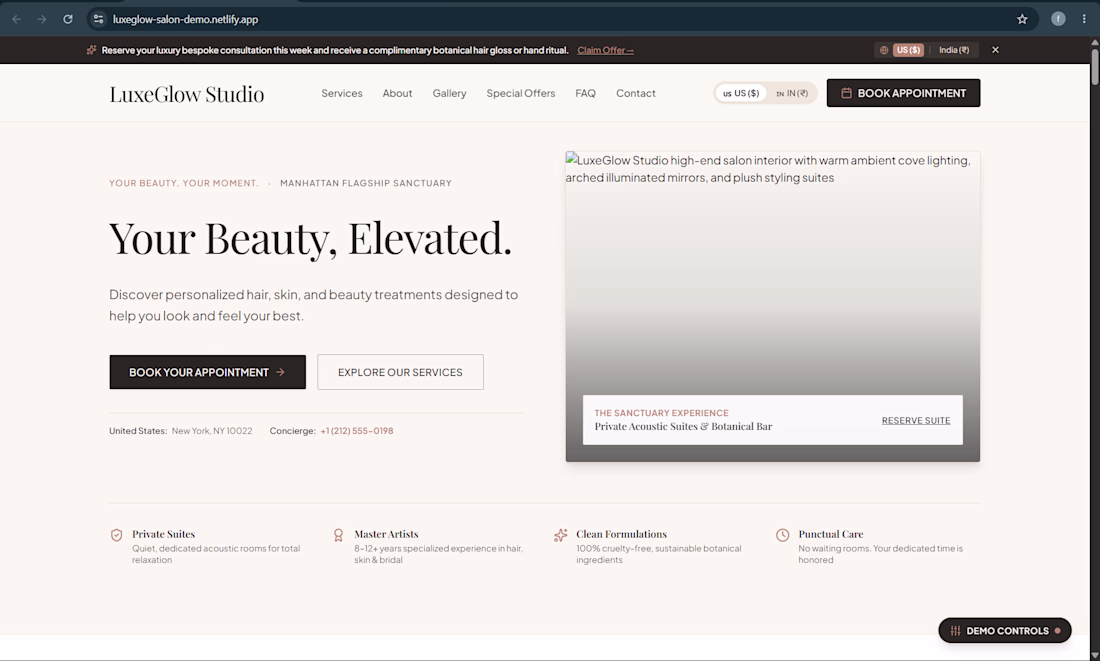
Task: Reload the page with the refresh icon
Action: (68, 19)
